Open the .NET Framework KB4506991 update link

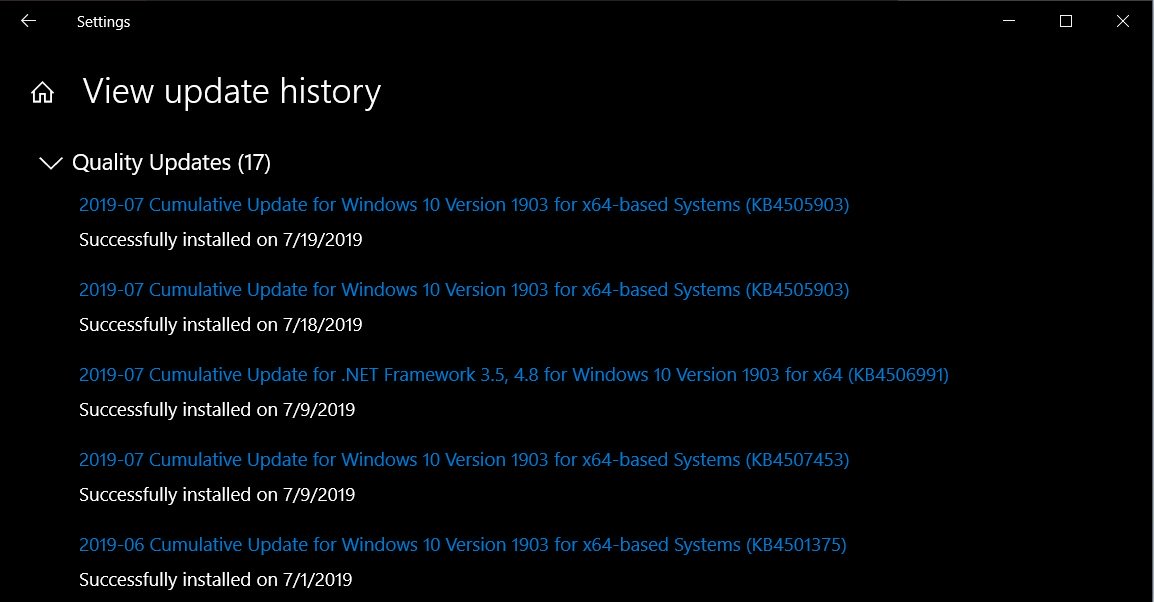point(514,375)
